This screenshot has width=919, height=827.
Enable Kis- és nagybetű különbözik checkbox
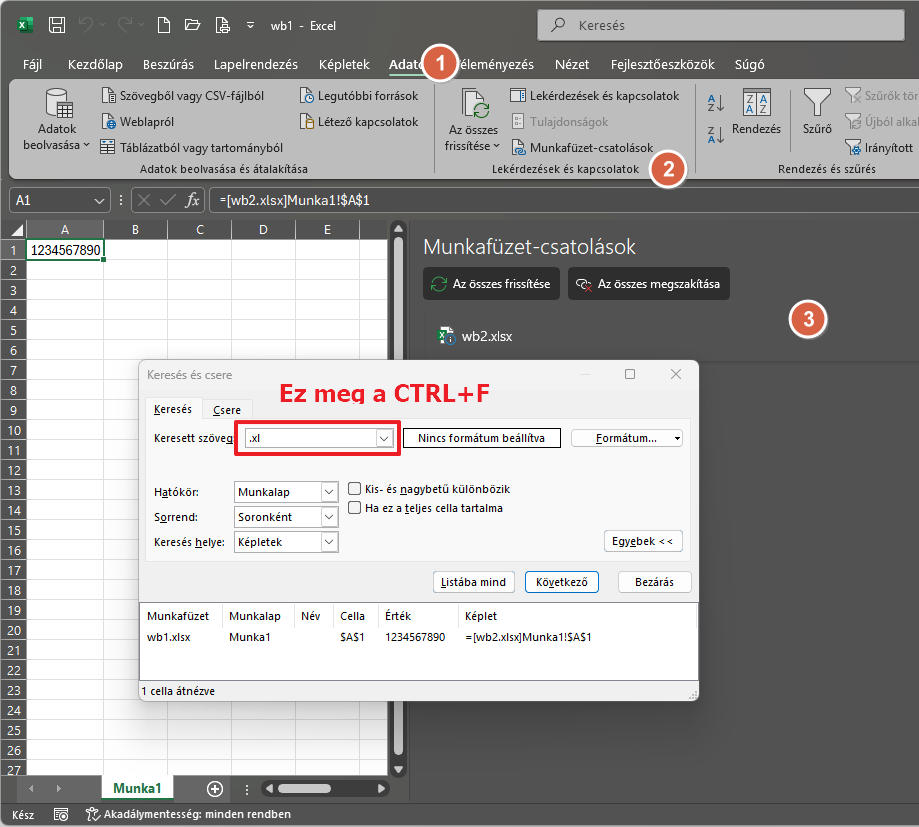coord(355,489)
